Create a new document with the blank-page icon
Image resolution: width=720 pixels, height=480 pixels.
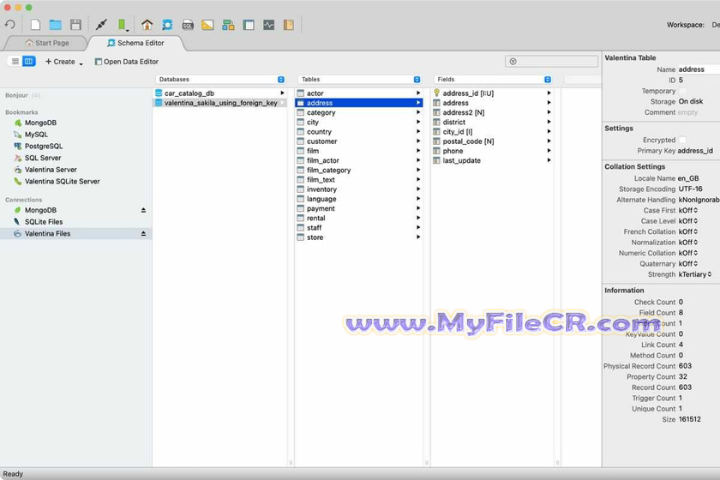coord(35,25)
